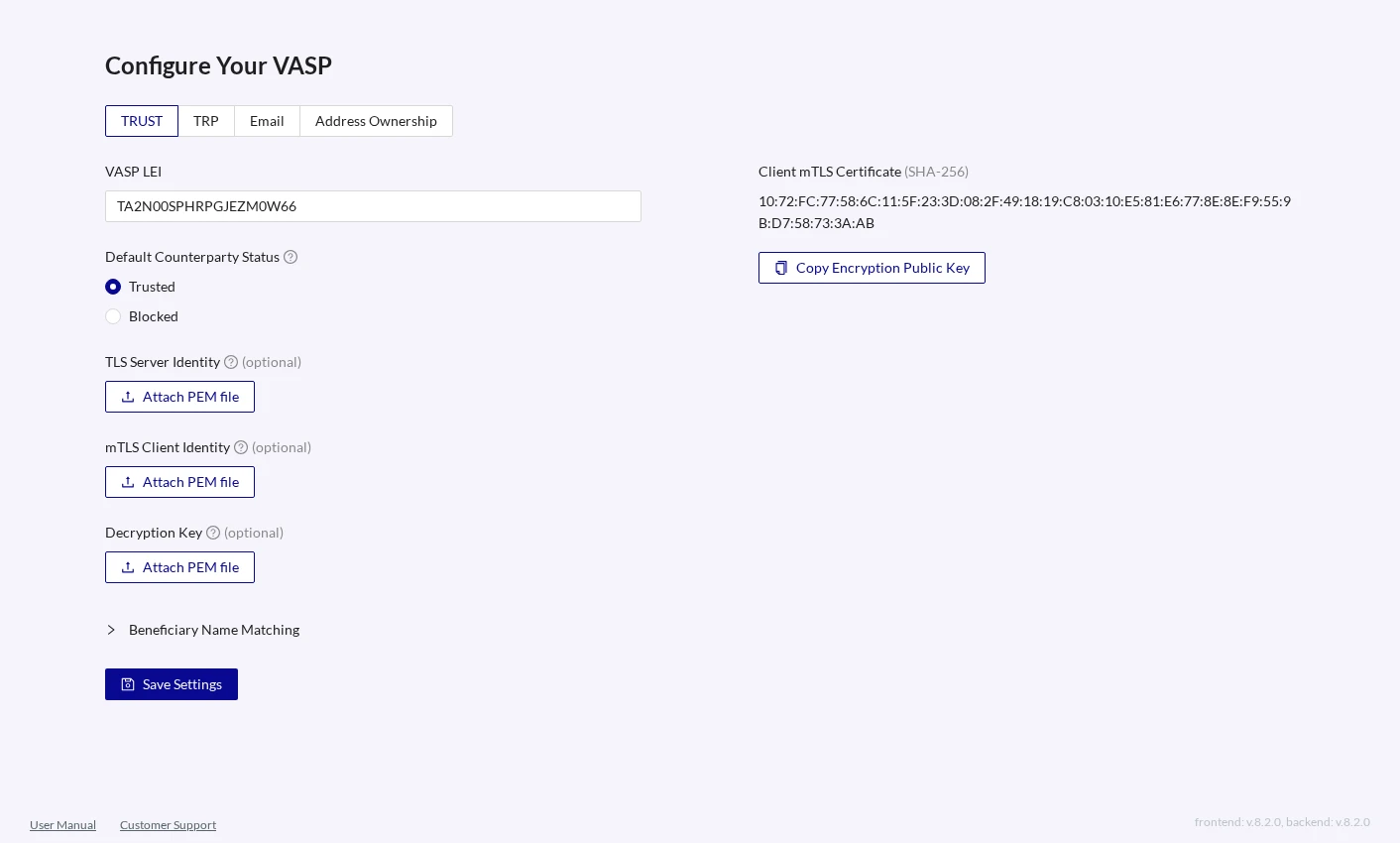Open the Customer Support link
This screenshot has width=1400, height=843.
click(x=168, y=825)
